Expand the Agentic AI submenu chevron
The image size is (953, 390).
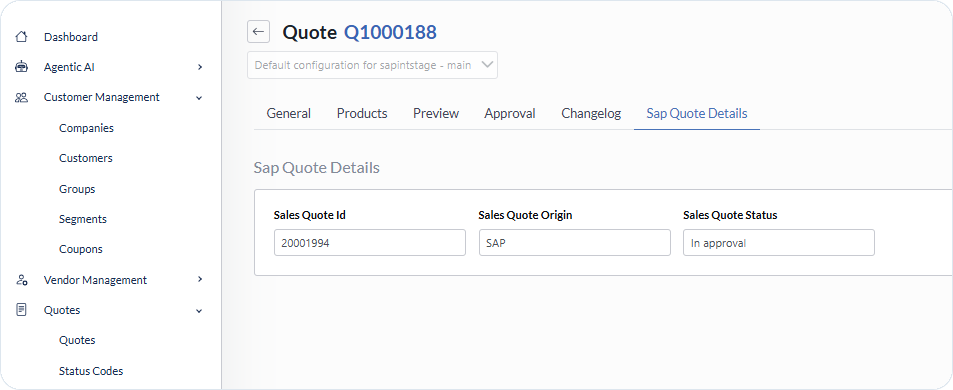point(200,67)
